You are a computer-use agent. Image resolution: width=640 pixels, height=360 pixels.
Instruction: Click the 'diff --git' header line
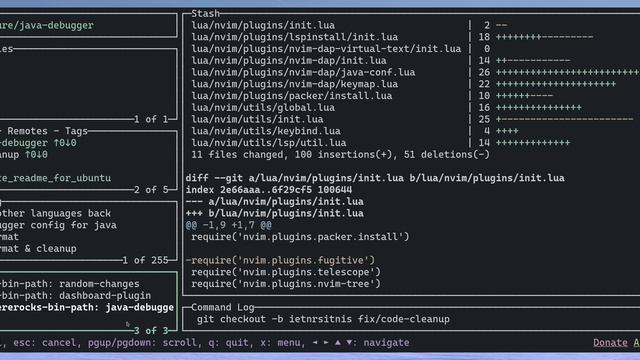(375, 178)
